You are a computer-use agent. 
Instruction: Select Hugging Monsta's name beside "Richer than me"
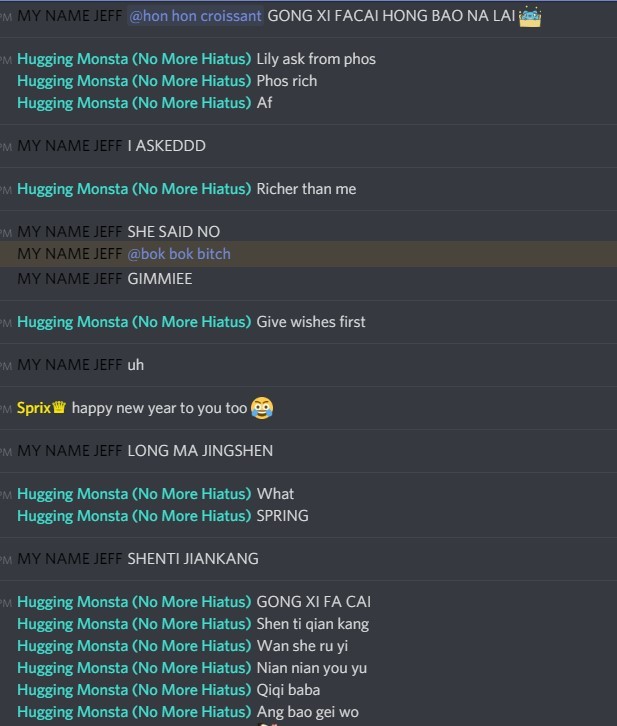133,189
